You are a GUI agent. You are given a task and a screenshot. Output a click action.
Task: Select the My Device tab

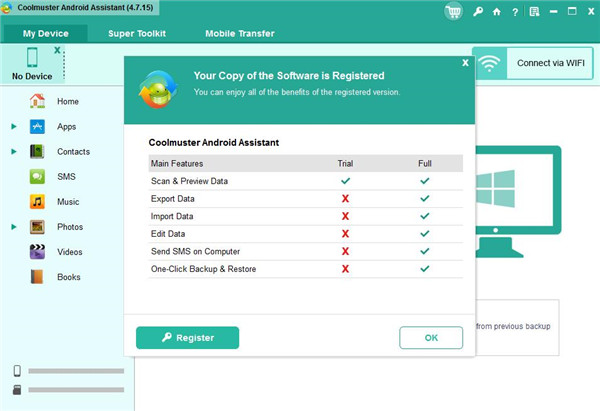[x=45, y=33]
